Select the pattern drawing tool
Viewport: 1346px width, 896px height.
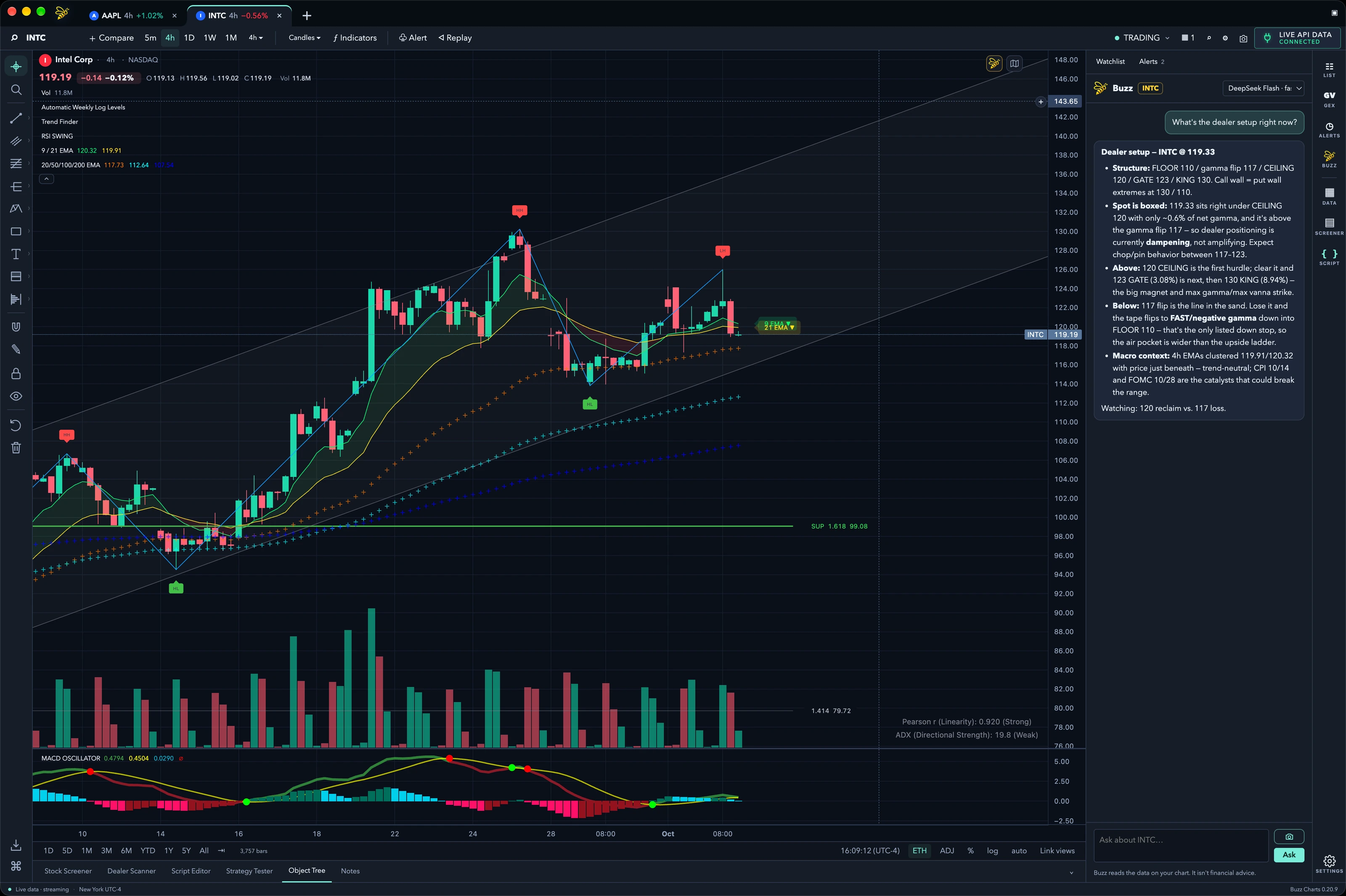pos(16,209)
